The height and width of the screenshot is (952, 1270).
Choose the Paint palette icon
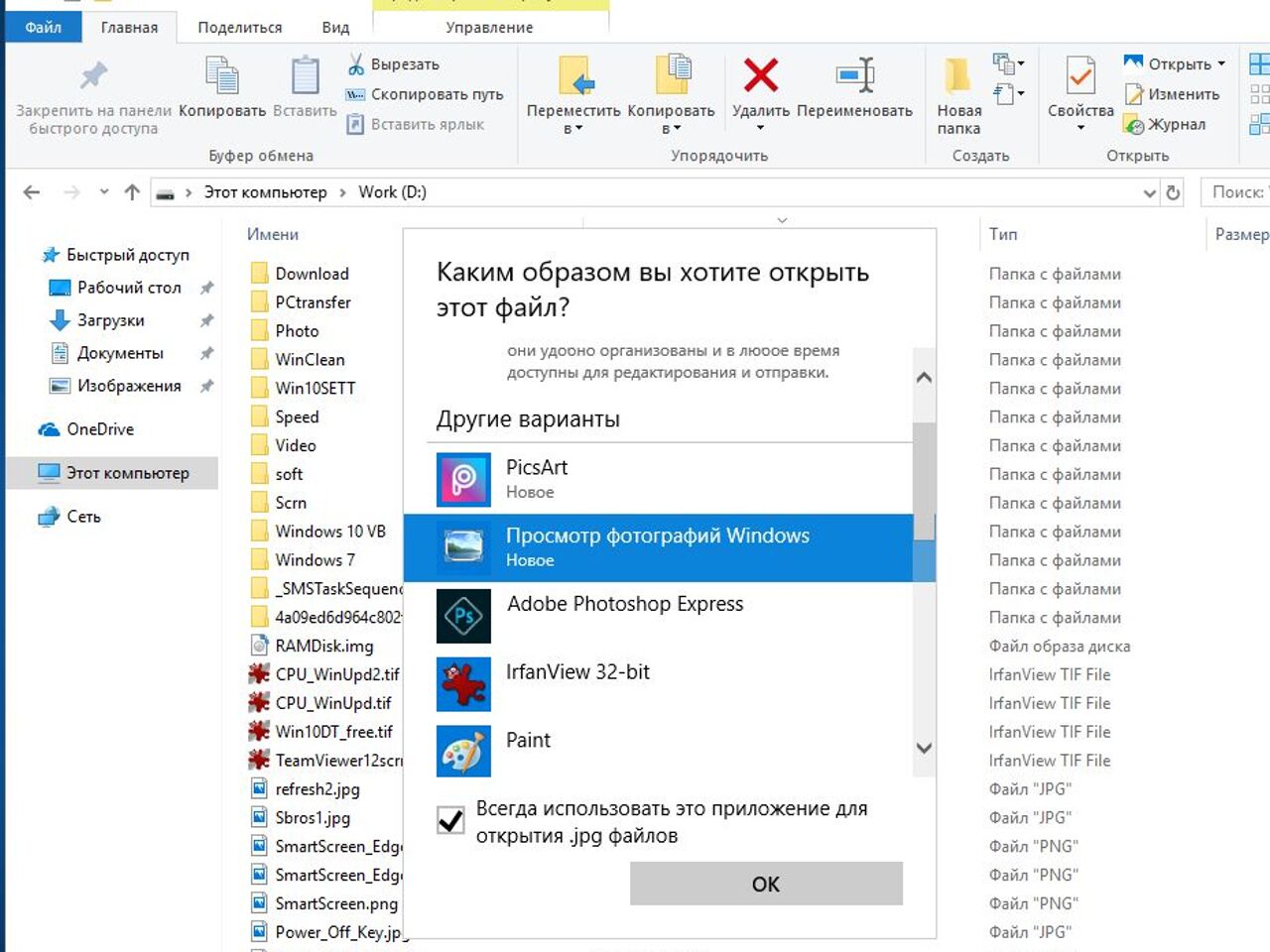(x=463, y=753)
